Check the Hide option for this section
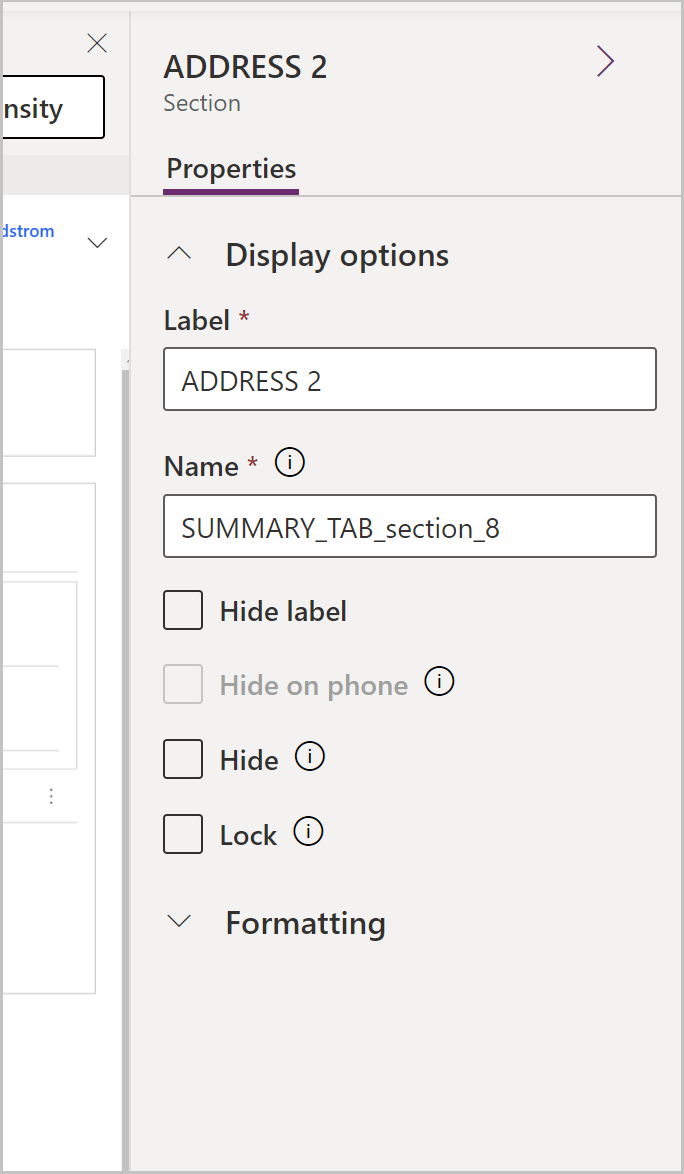This screenshot has width=684, height=1174. tap(182, 759)
